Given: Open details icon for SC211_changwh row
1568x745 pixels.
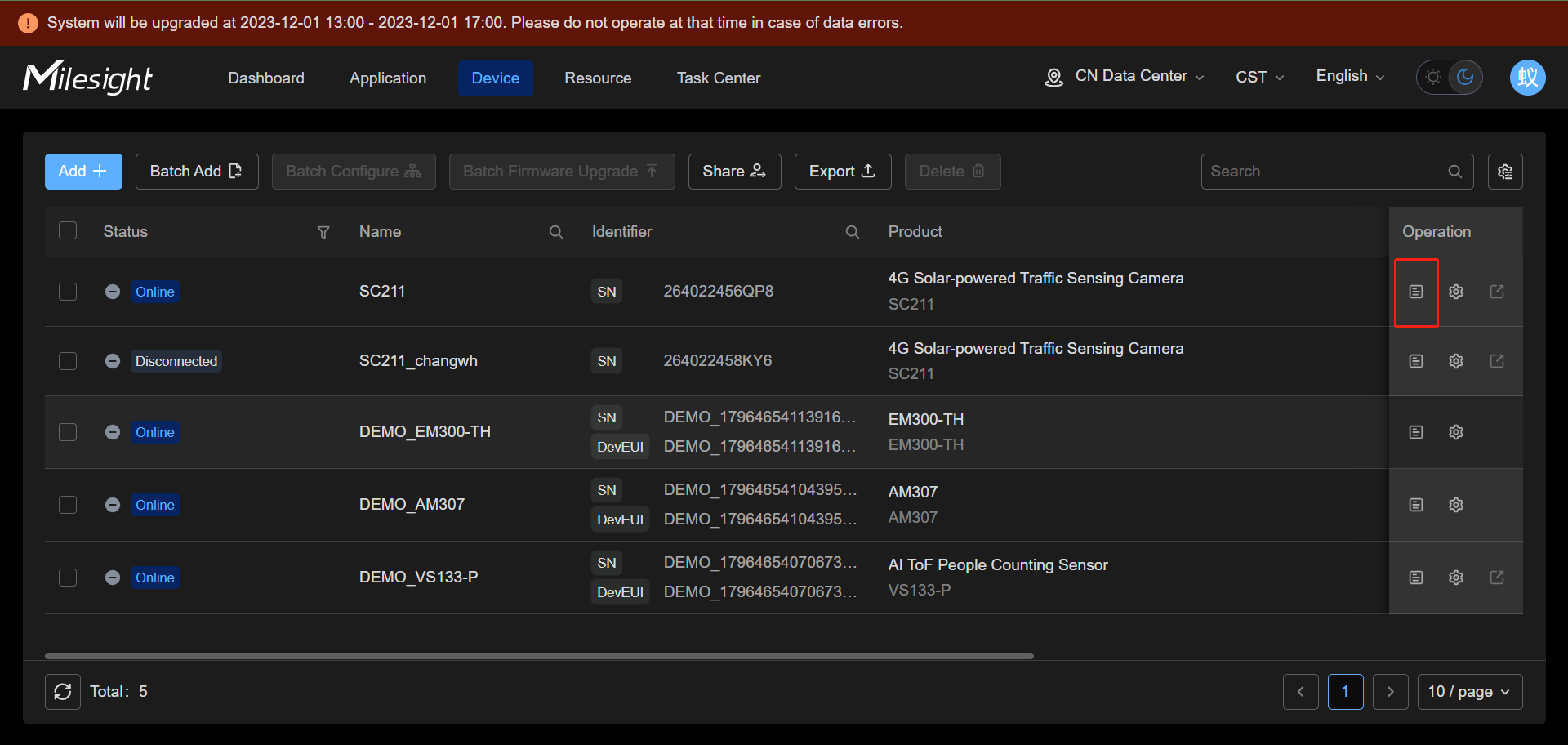Looking at the screenshot, I should click(x=1416, y=361).
